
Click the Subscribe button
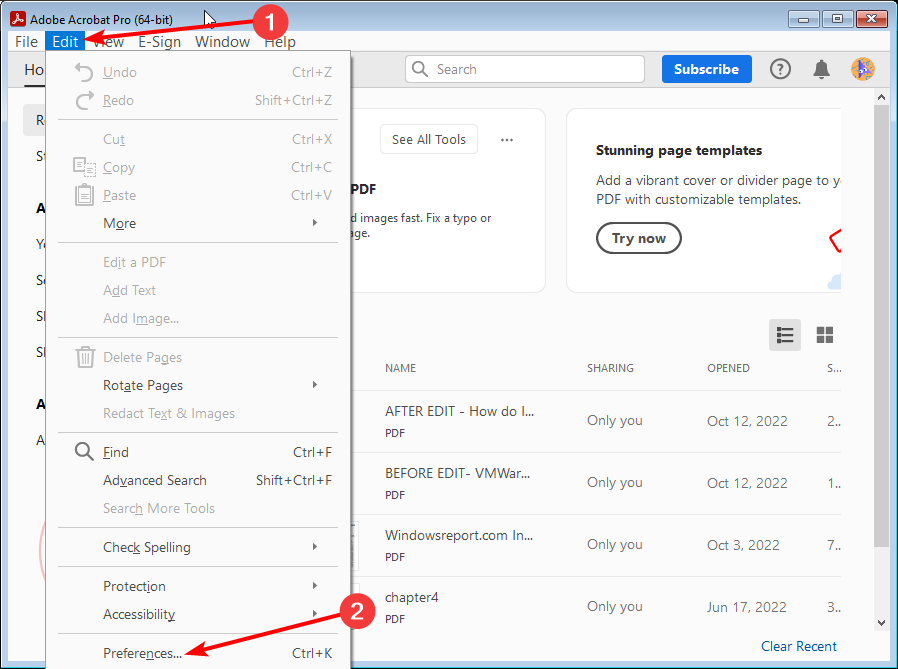(x=707, y=69)
